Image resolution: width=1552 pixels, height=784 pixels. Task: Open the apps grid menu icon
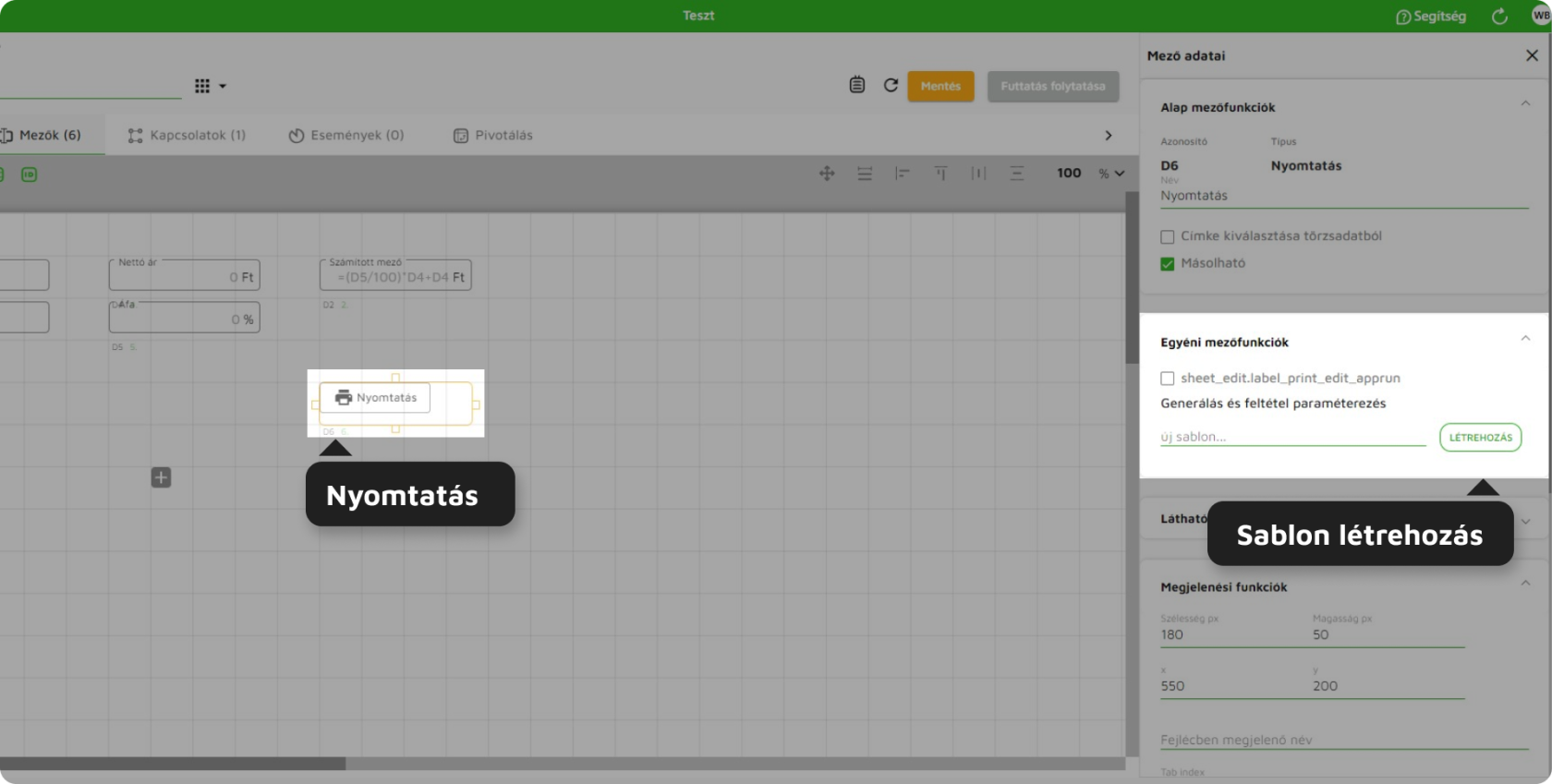[x=202, y=86]
